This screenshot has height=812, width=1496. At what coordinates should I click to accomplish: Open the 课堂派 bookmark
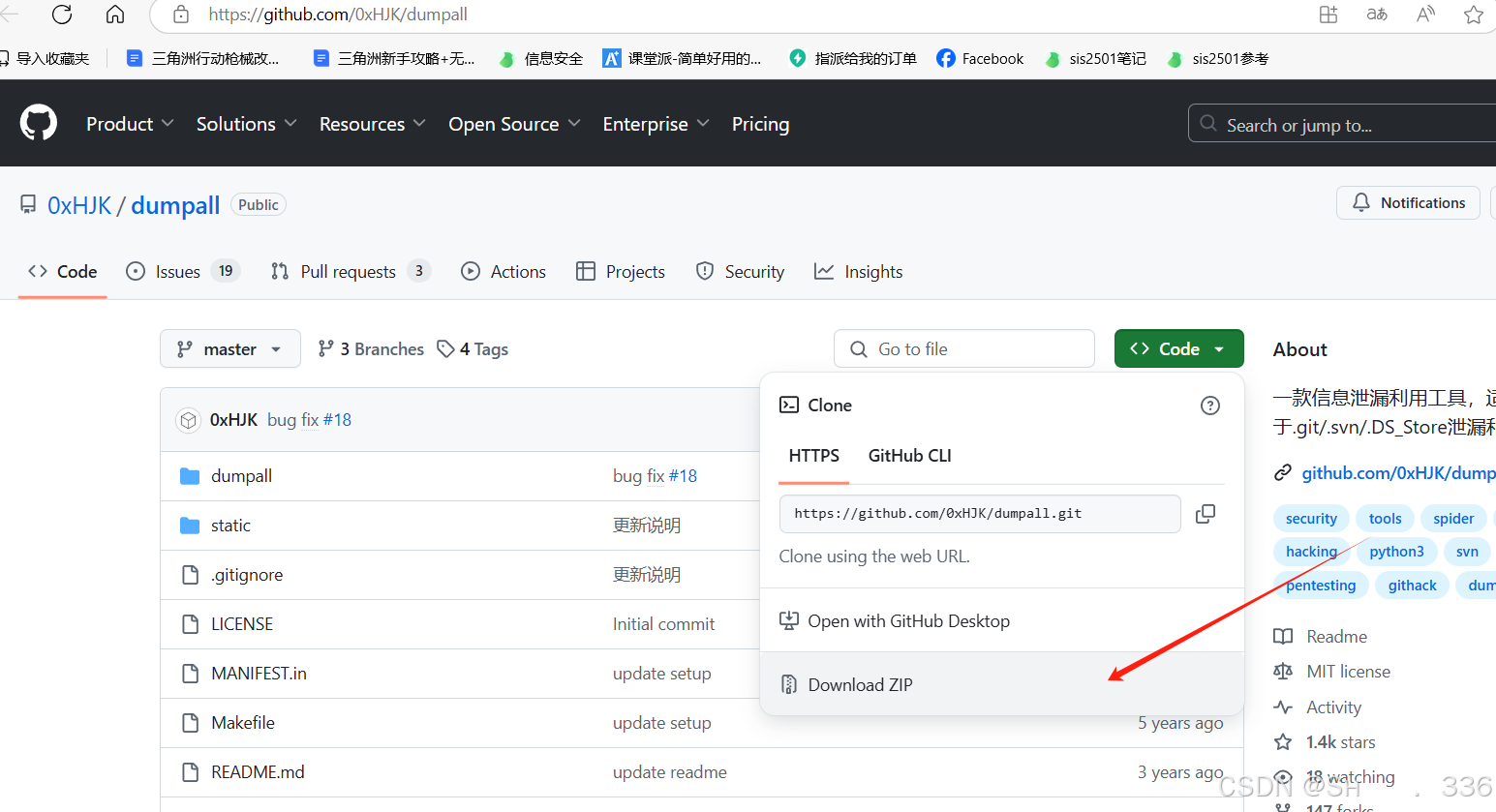point(682,58)
